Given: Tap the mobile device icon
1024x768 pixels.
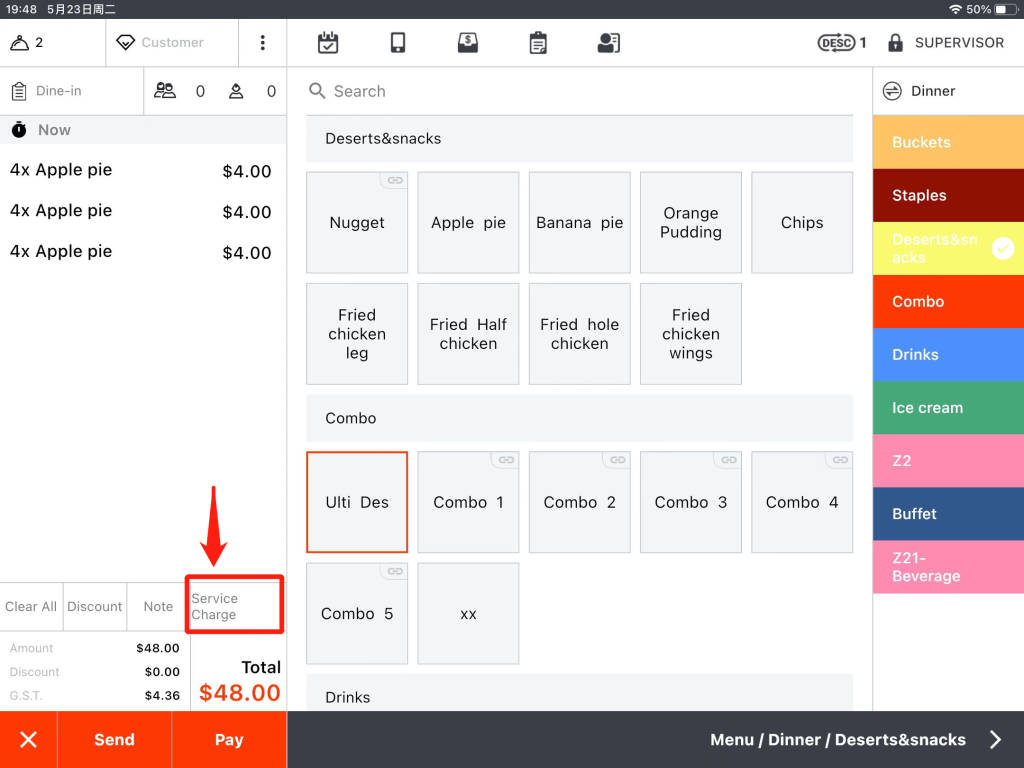Looking at the screenshot, I should [x=398, y=43].
